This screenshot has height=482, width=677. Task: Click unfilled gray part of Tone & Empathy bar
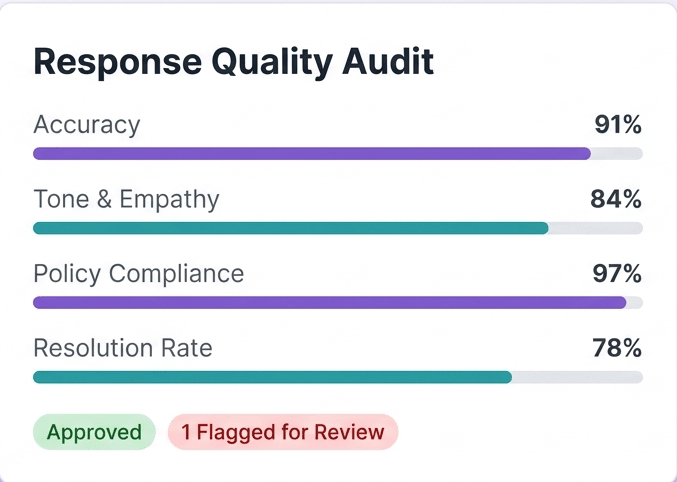[x=595, y=228]
